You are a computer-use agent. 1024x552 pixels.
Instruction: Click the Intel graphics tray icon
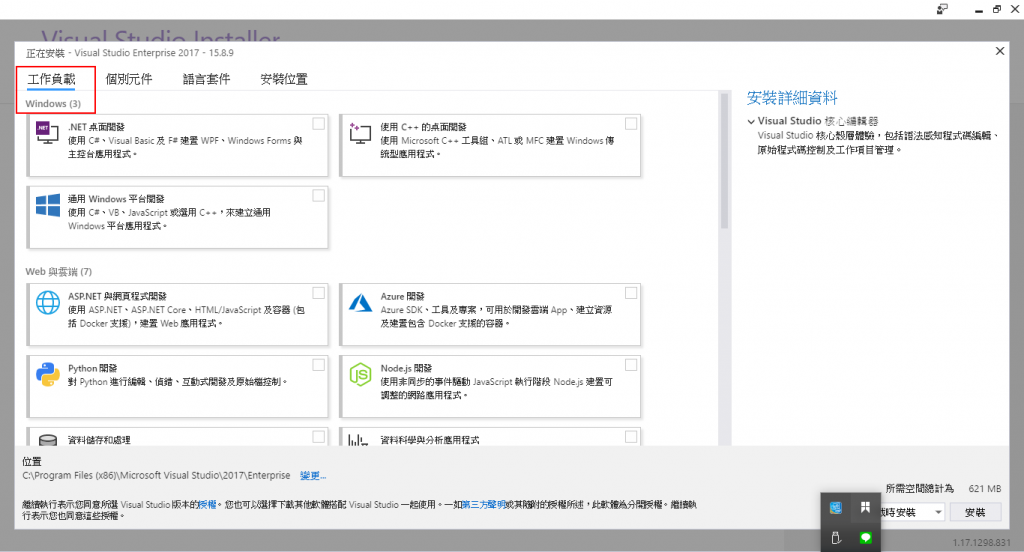[836, 508]
